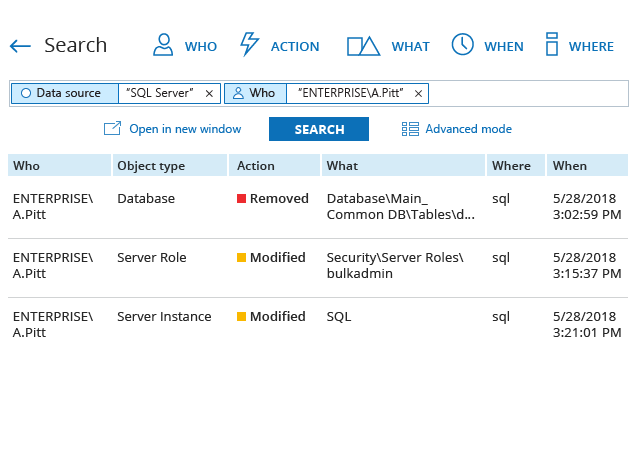Viewport: 640px width, 450px height.
Task: Add an ACTION filter with lightning icon
Action: pyautogui.click(x=279, y=46)
